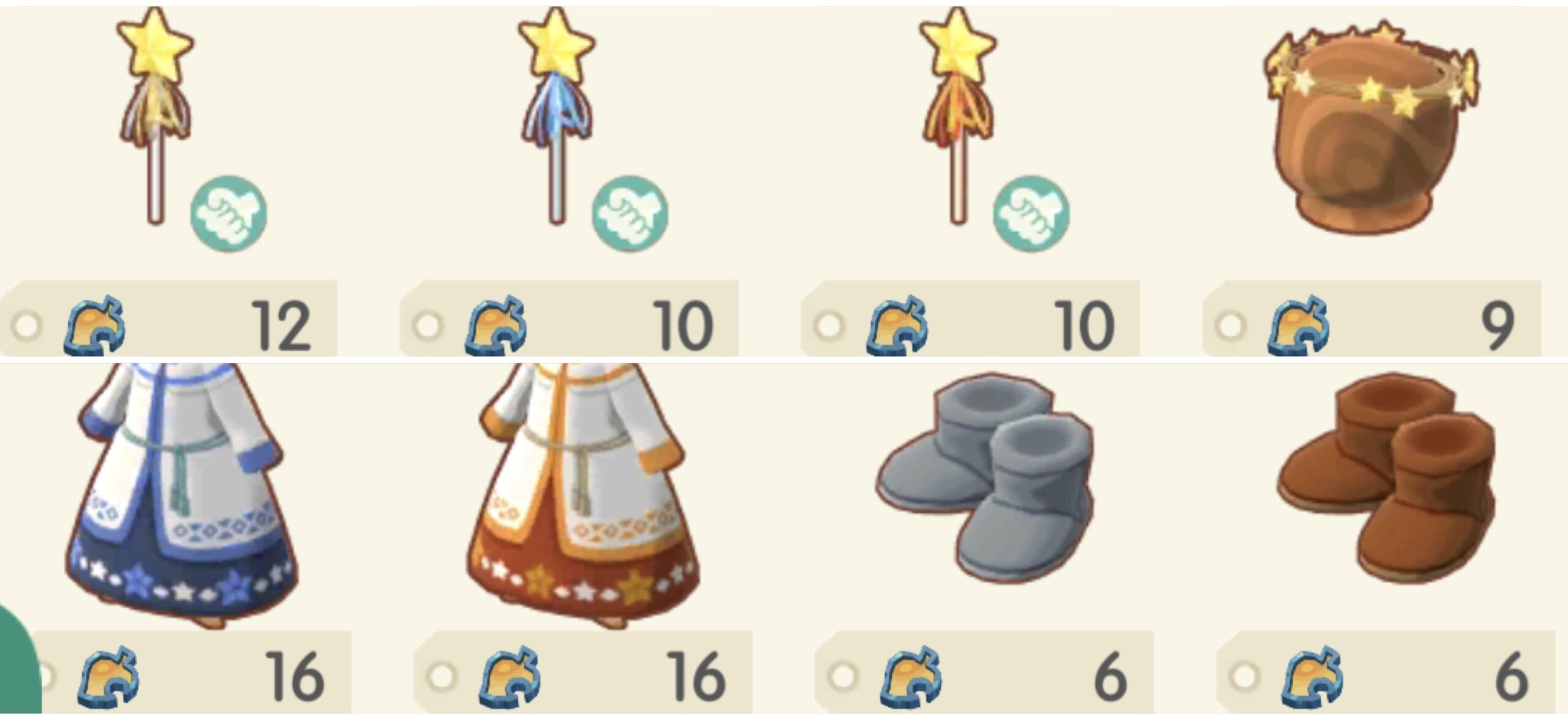Click the price tag showing 9
This screenshot has height=716, width=1568.
pos(1371,318)
